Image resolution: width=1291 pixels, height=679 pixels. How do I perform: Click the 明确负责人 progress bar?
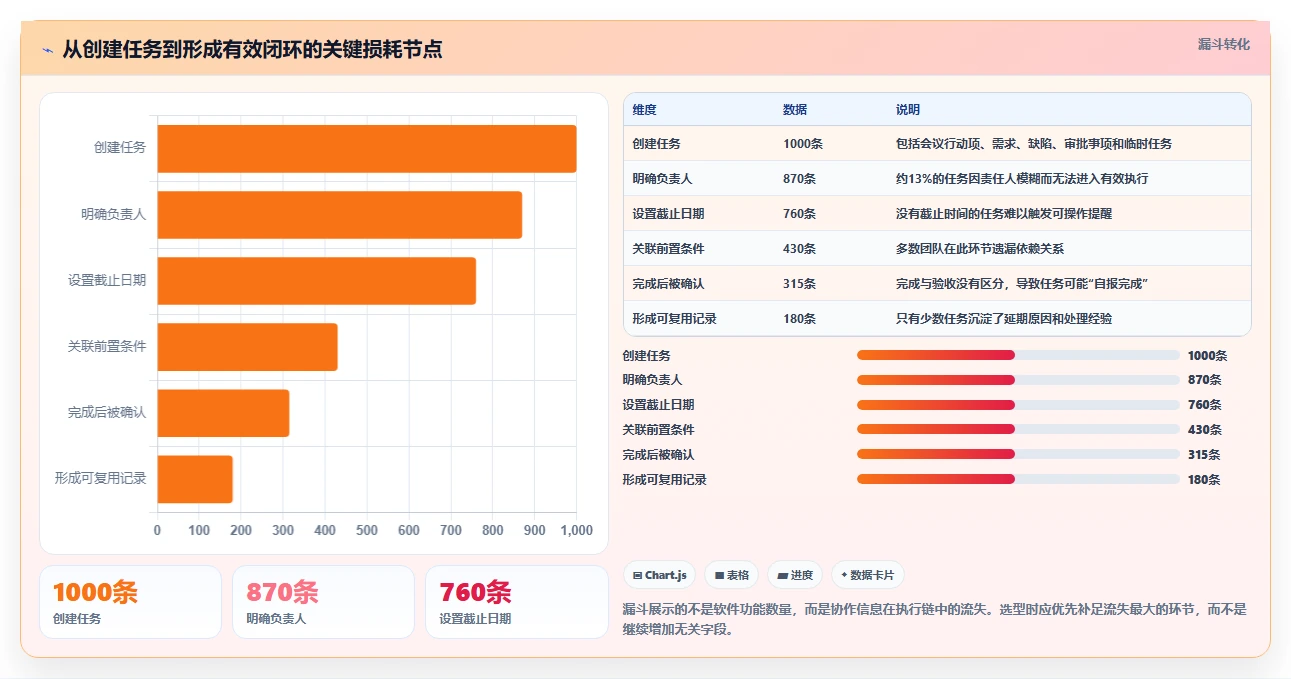click(x=1018, y=380)
